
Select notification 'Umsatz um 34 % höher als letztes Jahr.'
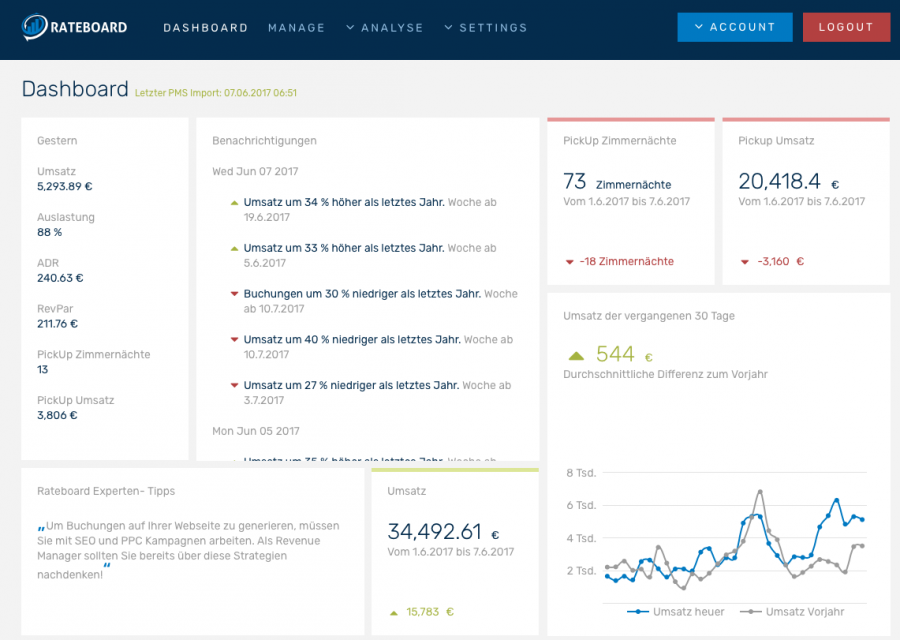point(344,202)
